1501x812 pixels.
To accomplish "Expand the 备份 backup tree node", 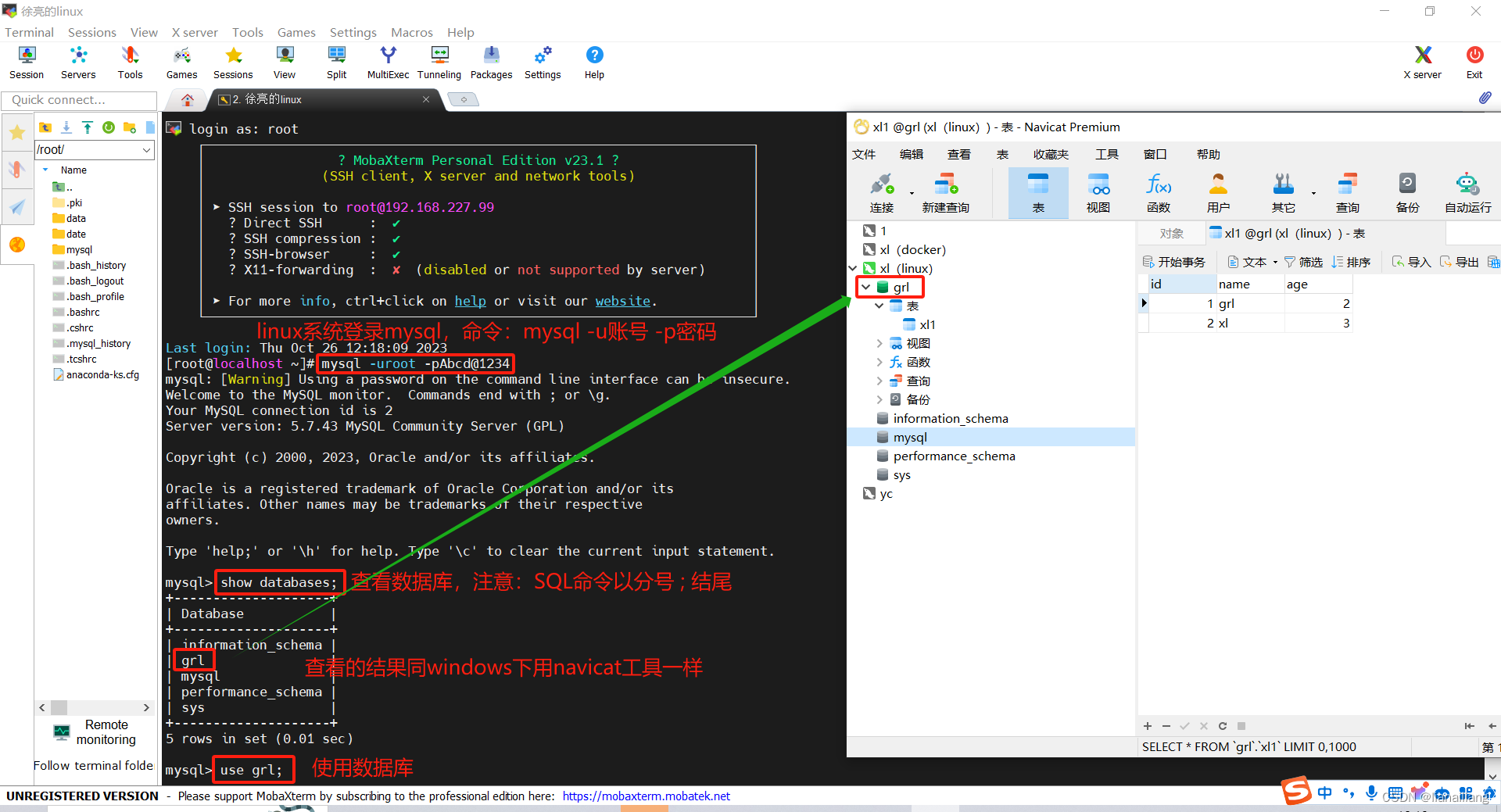I will (x=879, y=399).
